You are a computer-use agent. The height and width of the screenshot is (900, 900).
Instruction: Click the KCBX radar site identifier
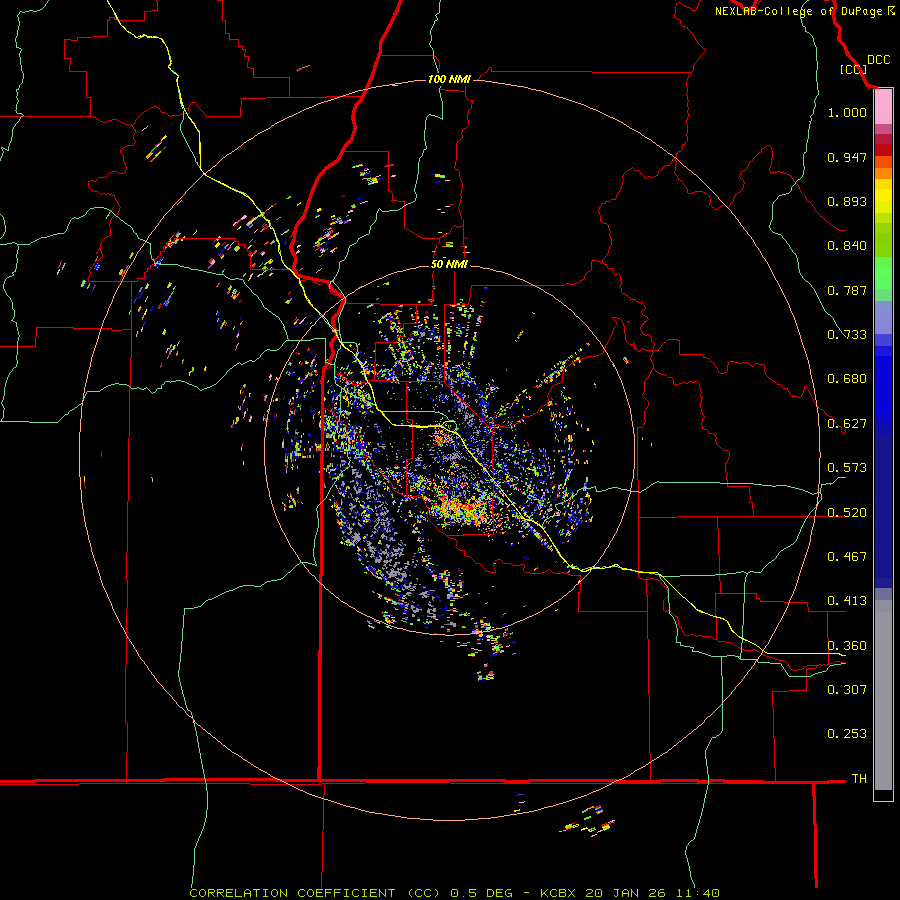558,893
